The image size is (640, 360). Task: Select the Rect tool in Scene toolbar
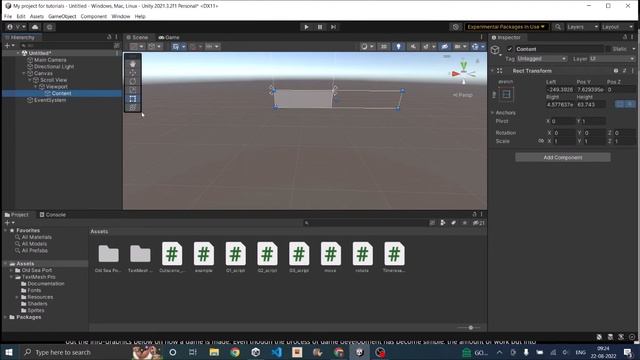pos(133,99)
